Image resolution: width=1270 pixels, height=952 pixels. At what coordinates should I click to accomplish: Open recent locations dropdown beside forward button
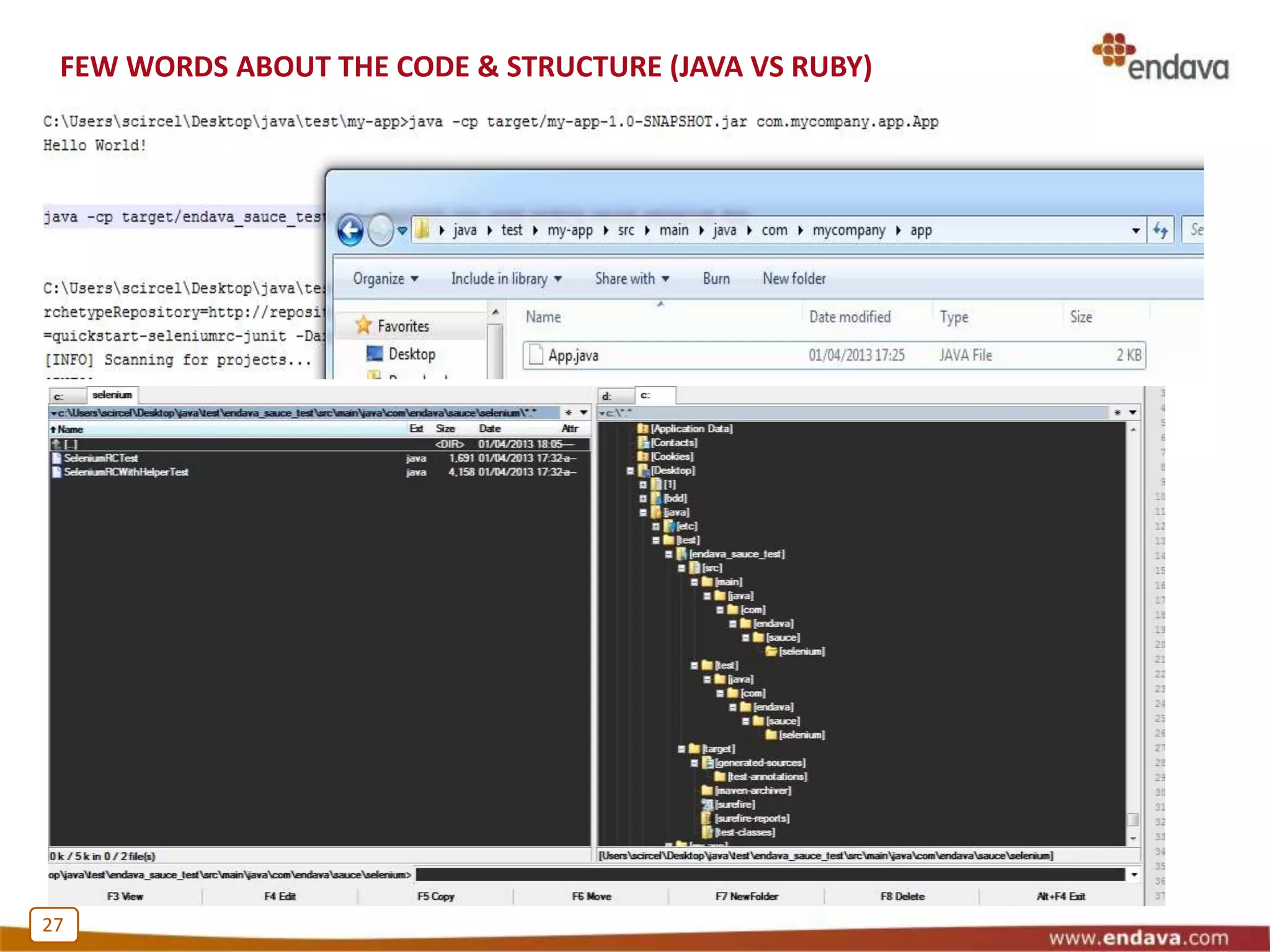(x=402, y=231)
